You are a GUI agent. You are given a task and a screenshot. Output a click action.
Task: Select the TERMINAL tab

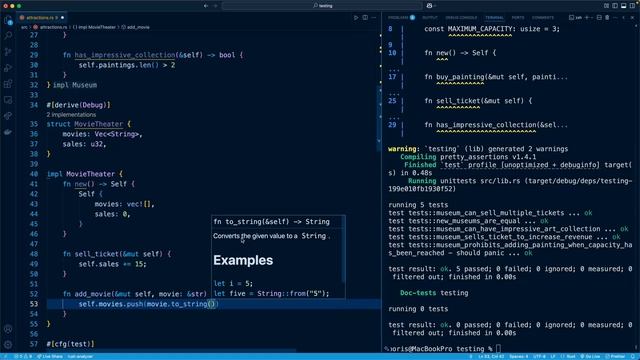(x=494, y=18)
